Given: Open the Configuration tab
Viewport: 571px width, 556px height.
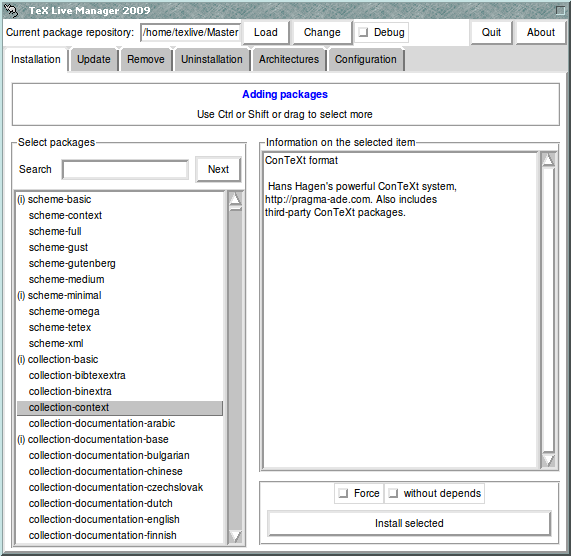Looking at the screenshot, I should [366, 59].
